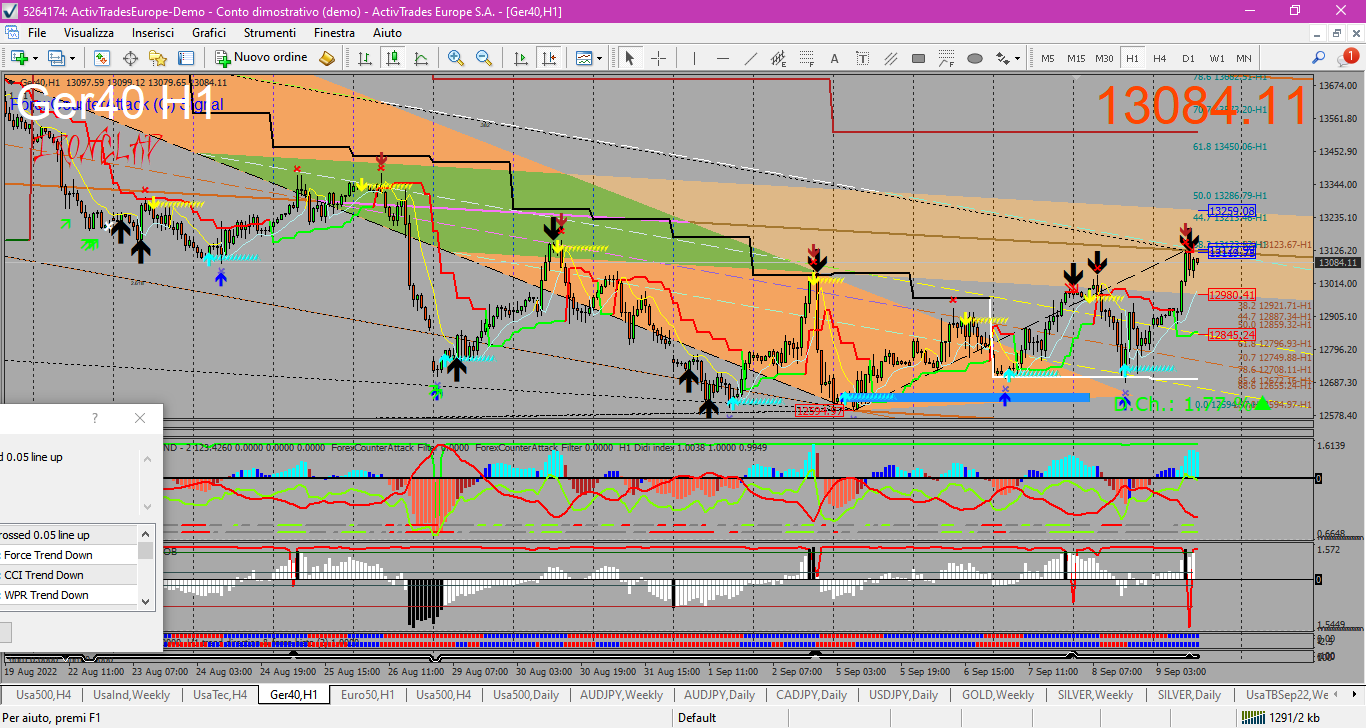
Task: Toggle chart shift
Action: [549, 58]
